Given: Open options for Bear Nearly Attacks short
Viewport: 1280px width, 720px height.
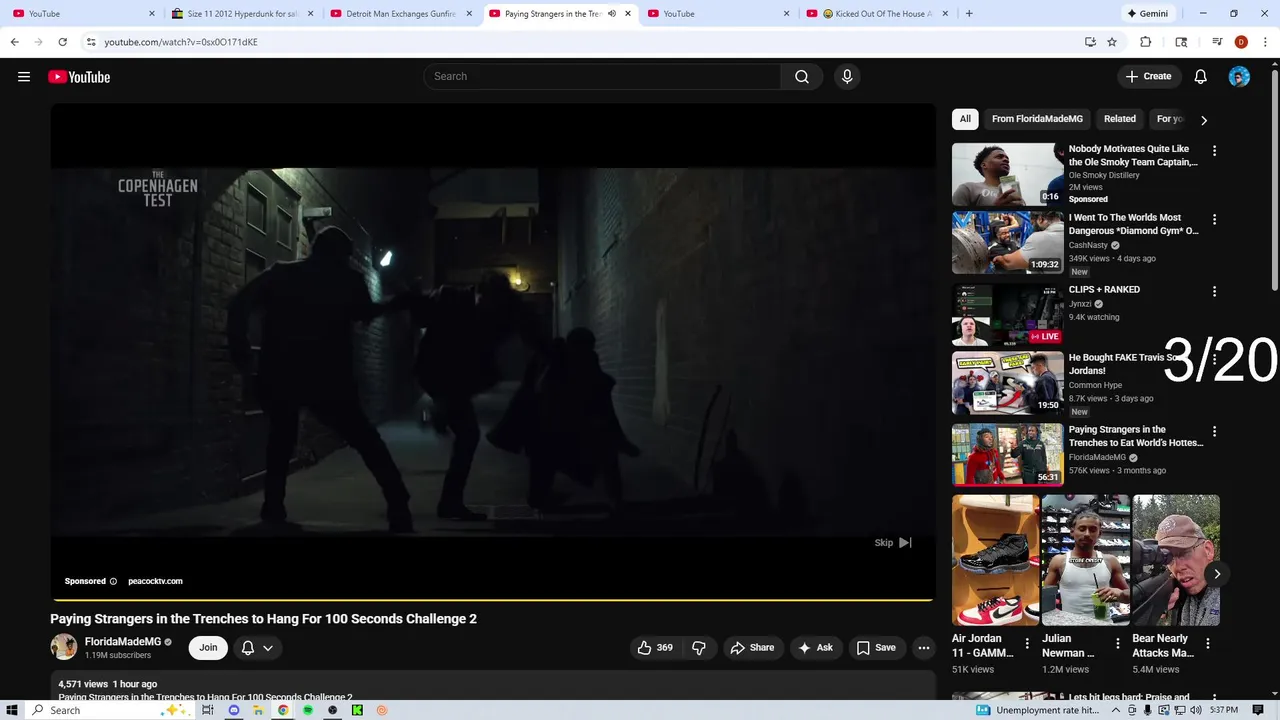Looking at the screenshot, I should click(1208, 644).
